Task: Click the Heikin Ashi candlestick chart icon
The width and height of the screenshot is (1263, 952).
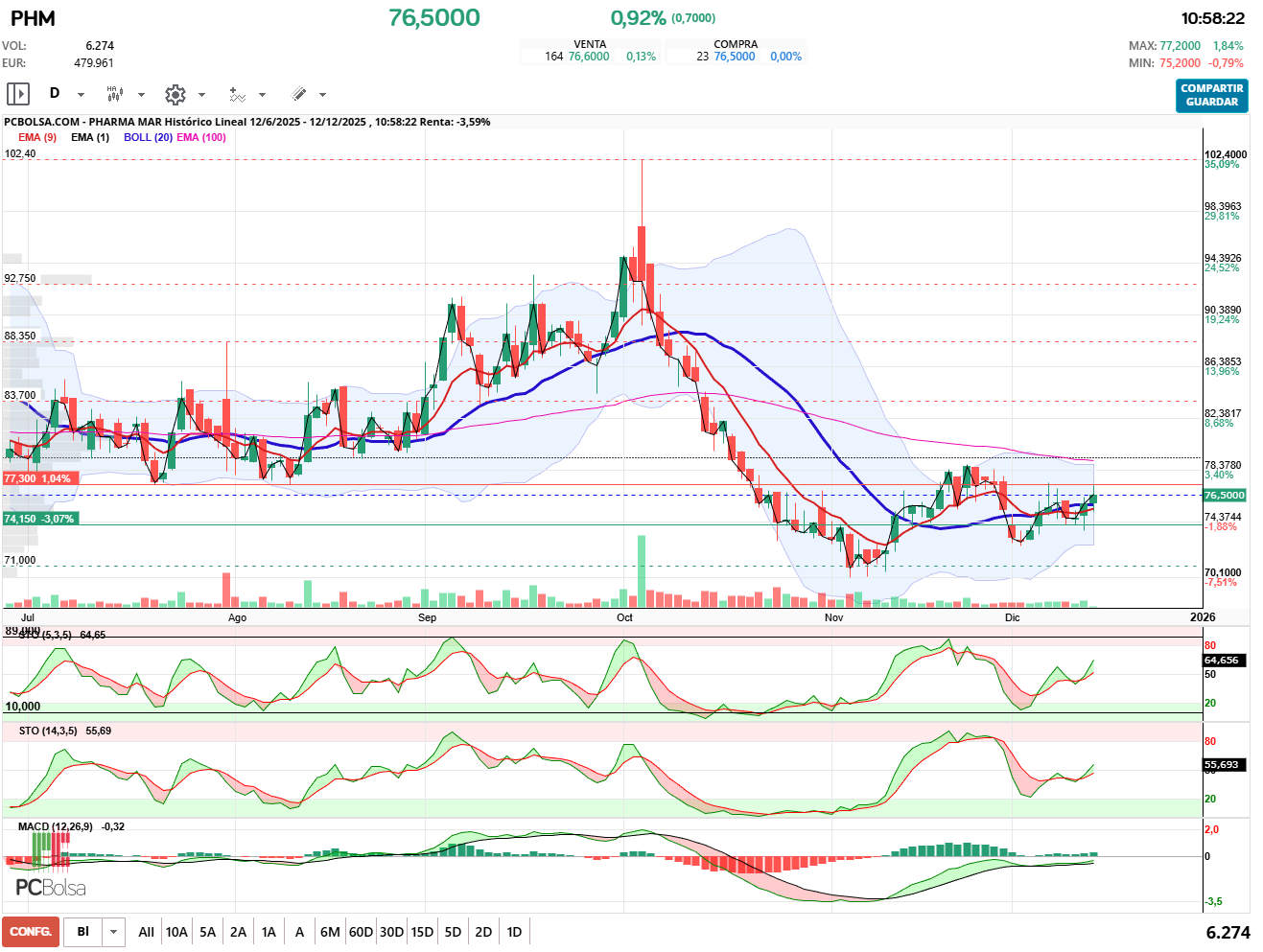Action: pyautogui.click(x=115, y=94)
